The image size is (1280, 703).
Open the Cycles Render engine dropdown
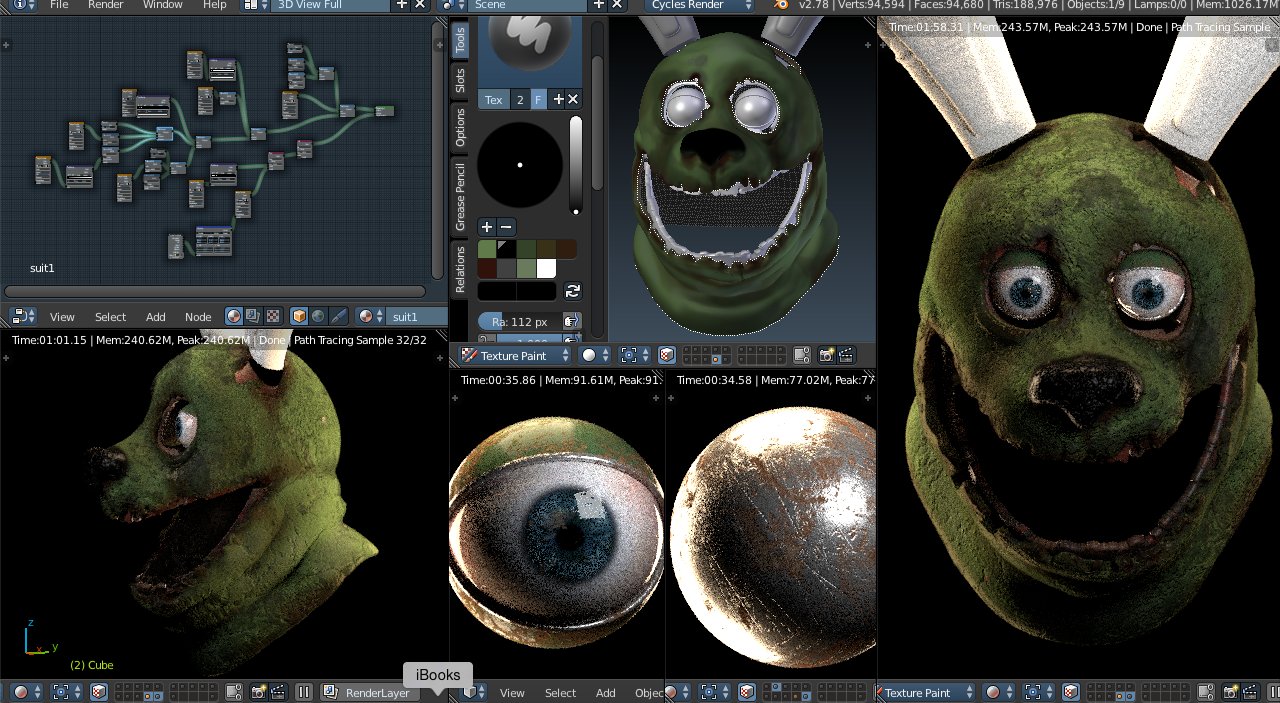(x=700, y=5)
